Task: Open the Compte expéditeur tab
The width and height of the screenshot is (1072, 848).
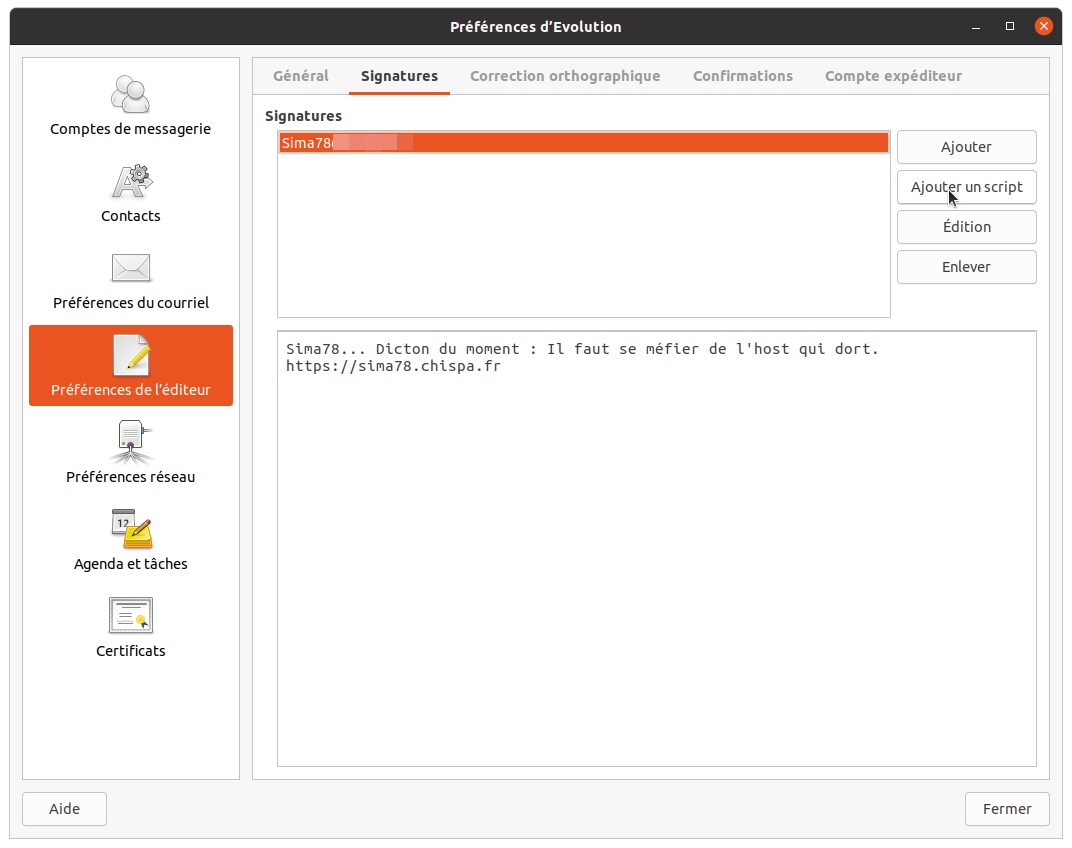Action: pos(893,76)
